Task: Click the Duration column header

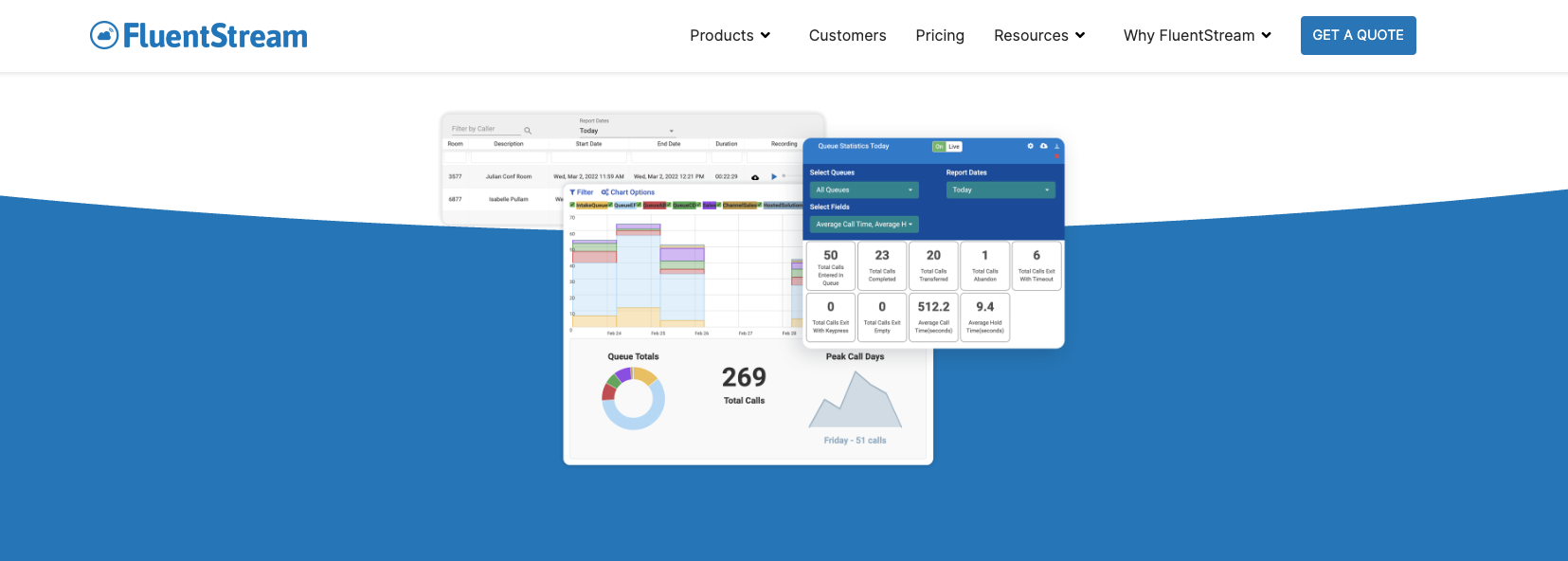Action: pos(727,144)
